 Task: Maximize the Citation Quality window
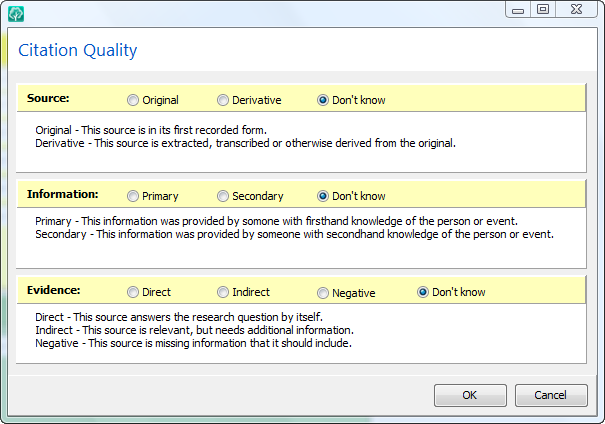click(x=543, y=9)
